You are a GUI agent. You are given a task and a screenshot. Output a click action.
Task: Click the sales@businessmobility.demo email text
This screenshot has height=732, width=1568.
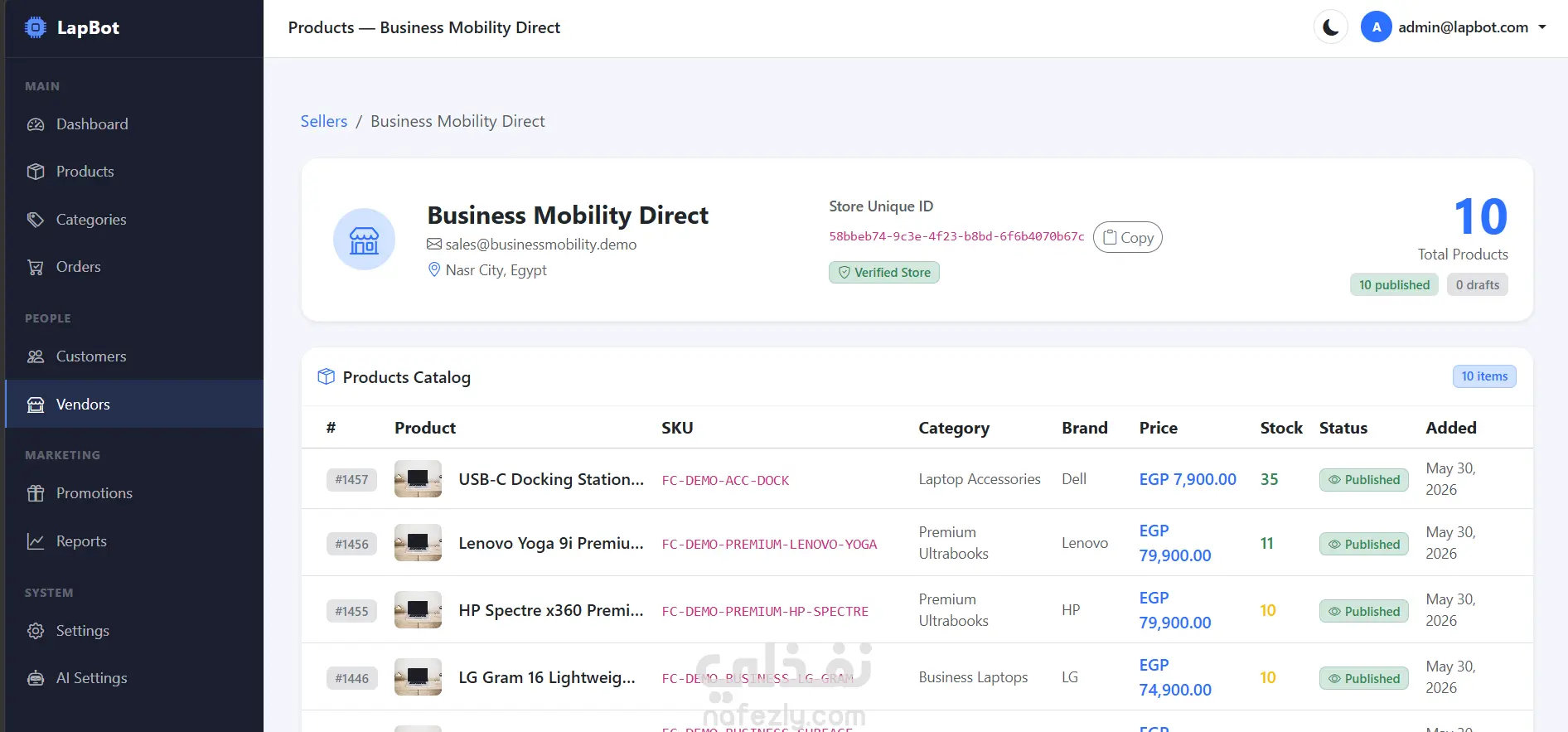click(541, 245)
